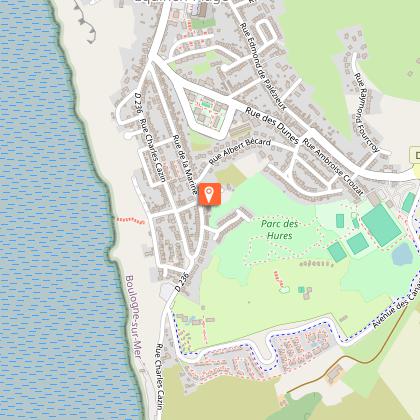Select the Rue Edmond de Palézieux label
This screenshot has width=420, height=420.
(x=263, y=66)
